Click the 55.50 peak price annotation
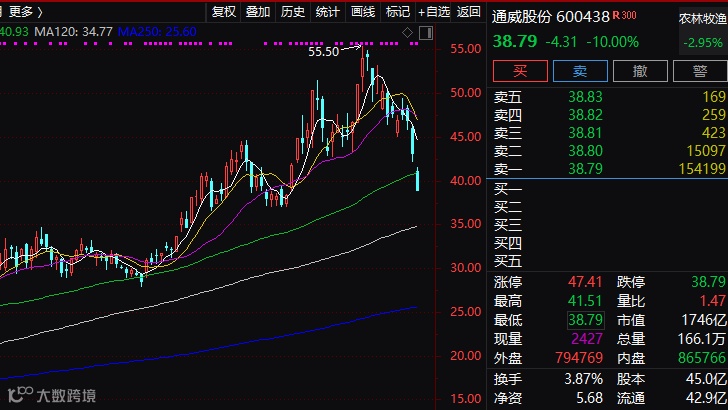 click(324, 52)
